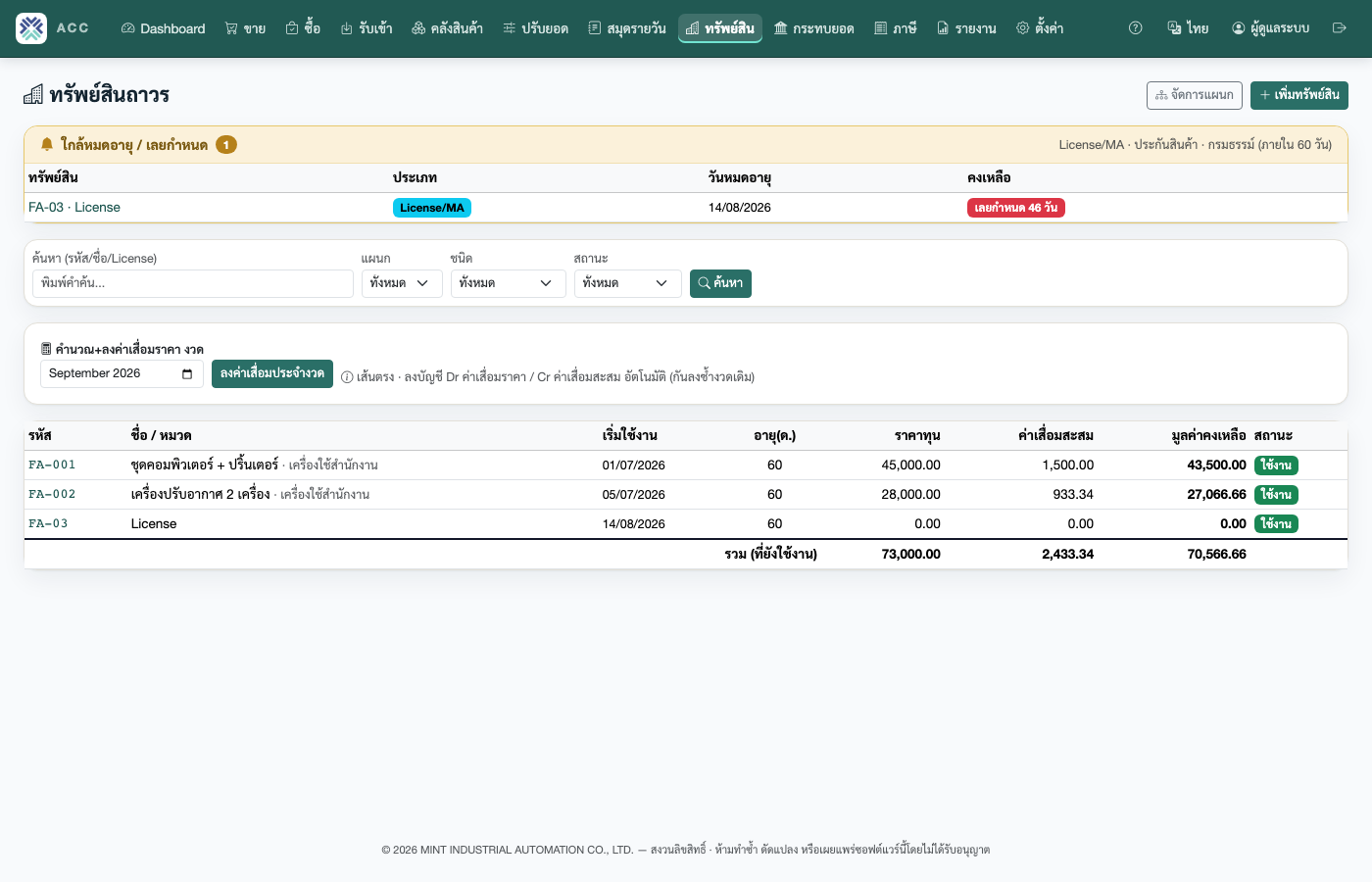Click the เพิ่มทรัพย์สิน add asset button
1372x882 pixels.
[x=1299, y=95]
